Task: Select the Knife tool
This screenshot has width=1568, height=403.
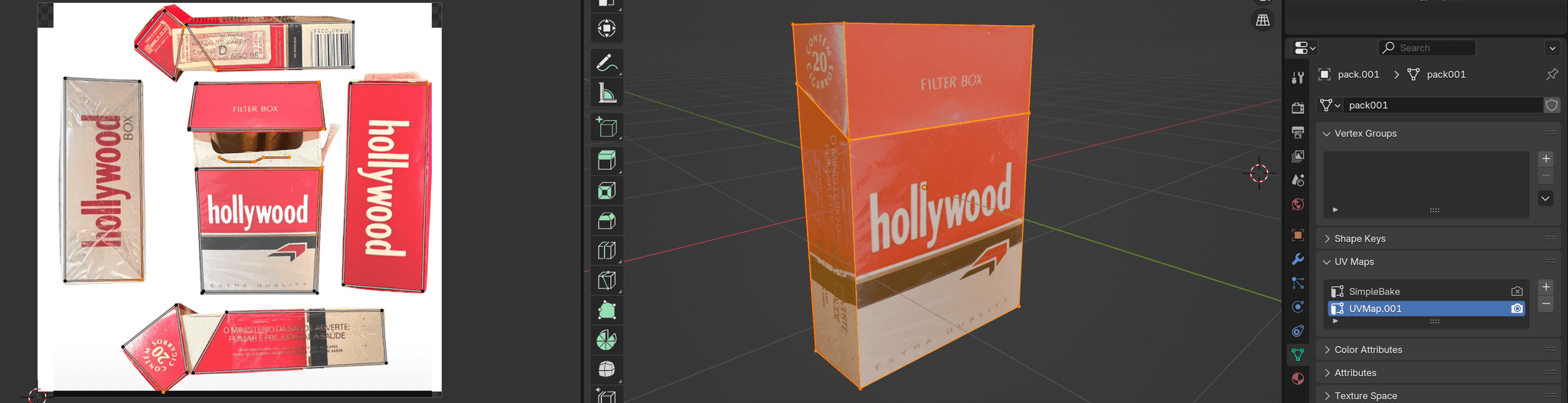Action: click(x=606, y=280)
